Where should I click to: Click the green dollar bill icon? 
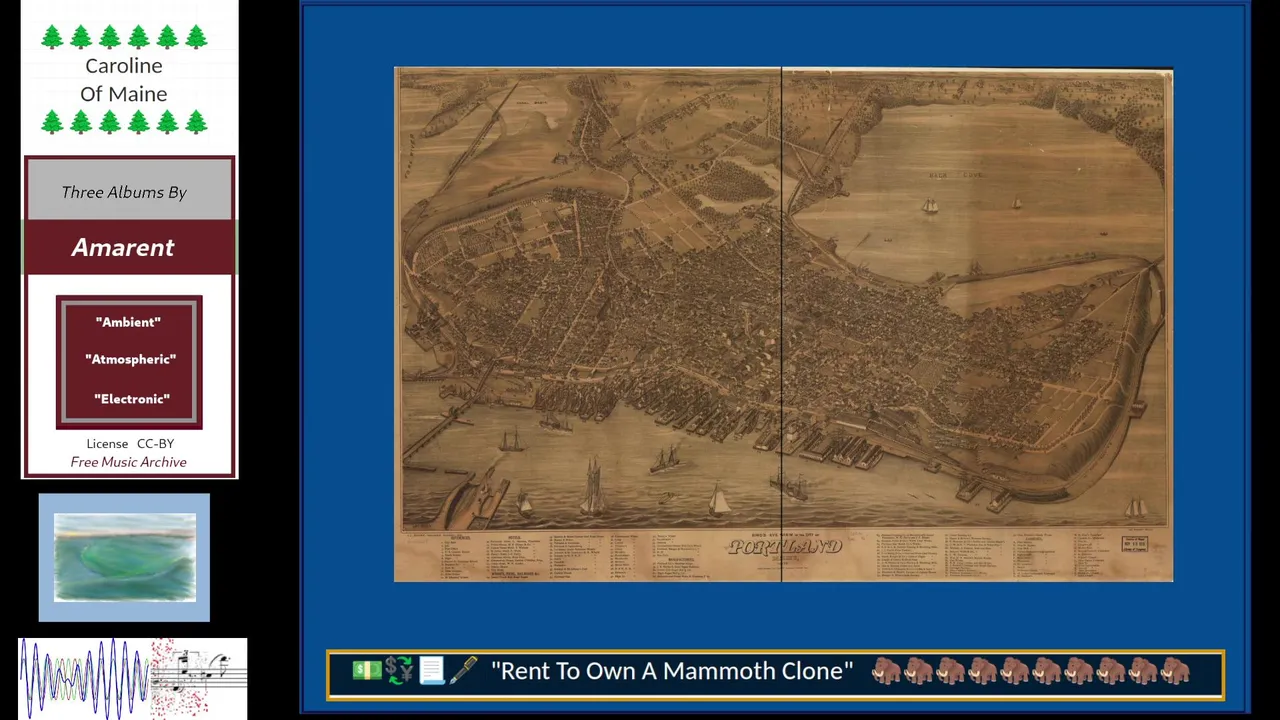click(x=367, y=670)
